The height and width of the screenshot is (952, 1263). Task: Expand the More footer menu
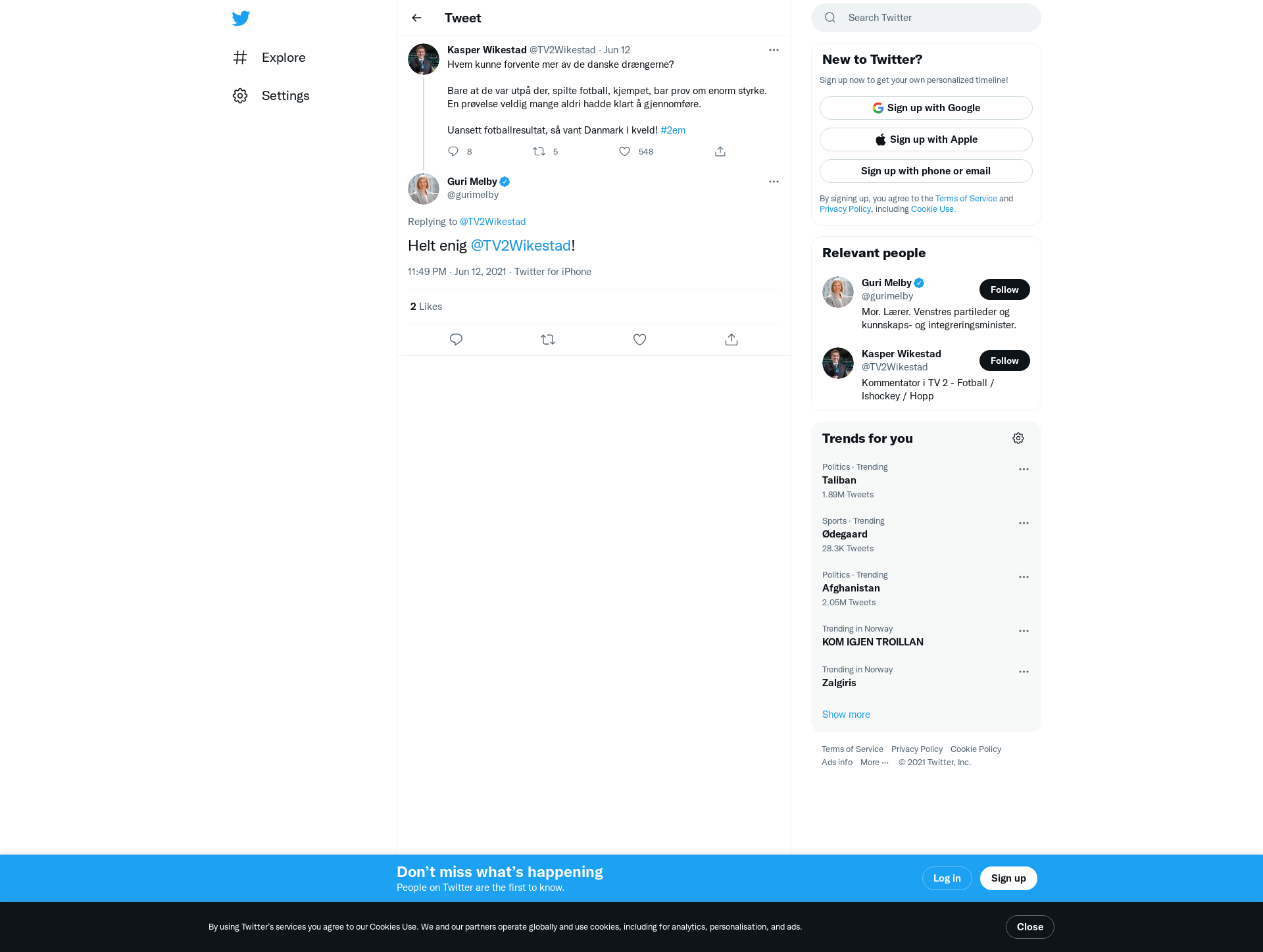874,763
